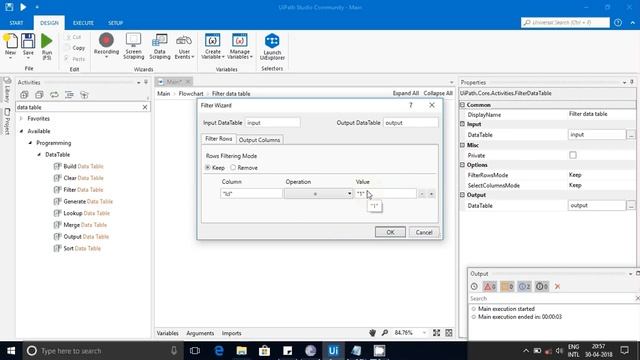Screen dimensions: 640x360
Task: Collapse the Available node
Action: [21, 131]
